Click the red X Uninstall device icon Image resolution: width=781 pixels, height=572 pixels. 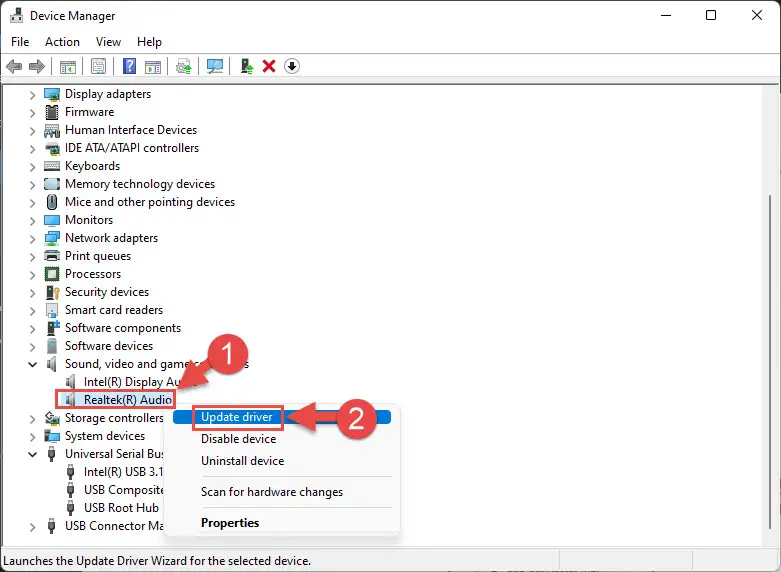pos(269,66)
